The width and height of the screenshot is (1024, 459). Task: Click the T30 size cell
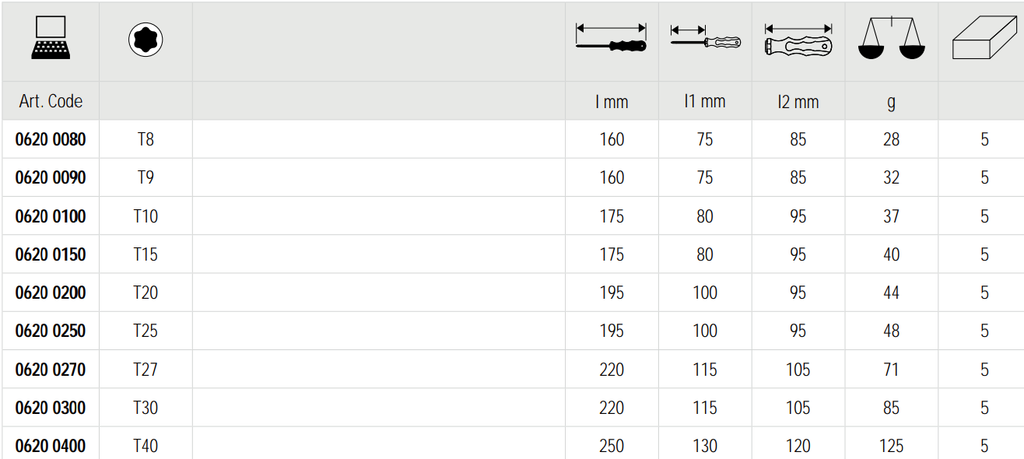pyautogui.click(x=146, y=408)
